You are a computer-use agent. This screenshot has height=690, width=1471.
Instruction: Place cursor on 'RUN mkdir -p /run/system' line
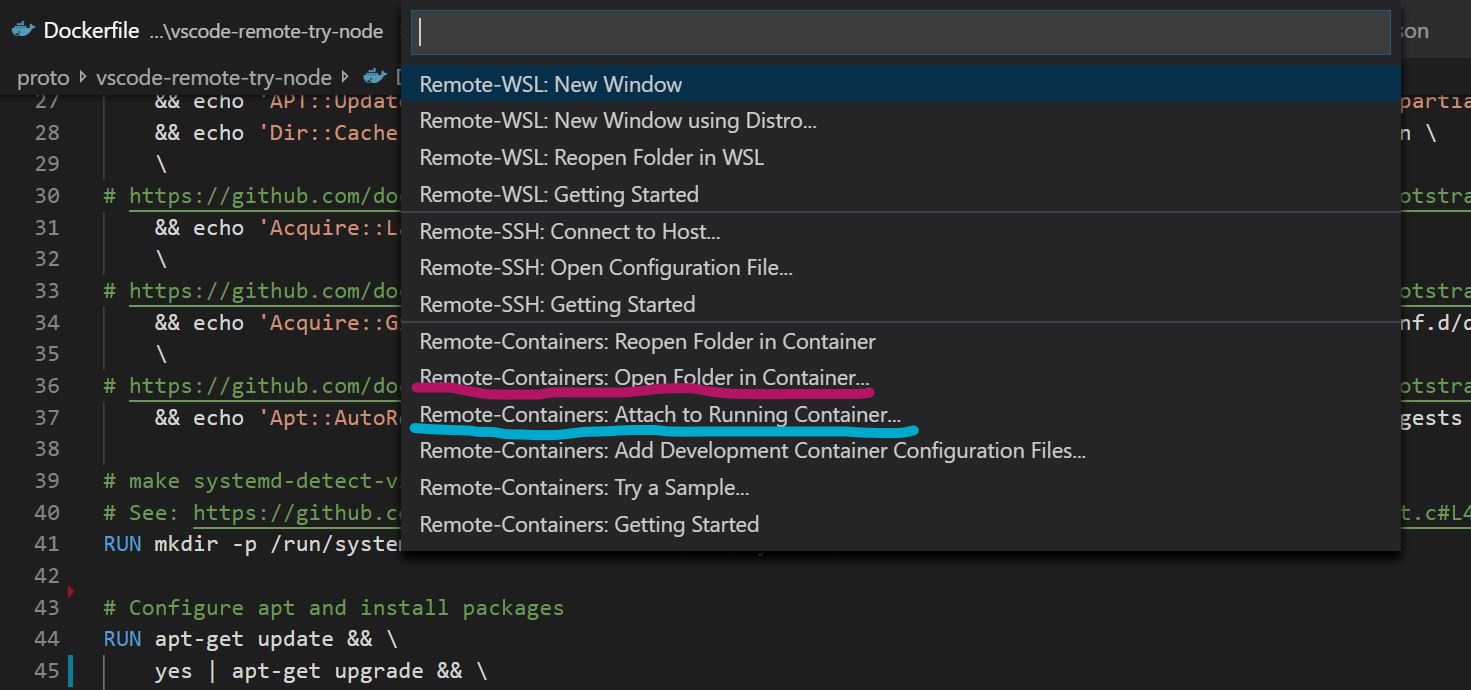pos(252,544)
